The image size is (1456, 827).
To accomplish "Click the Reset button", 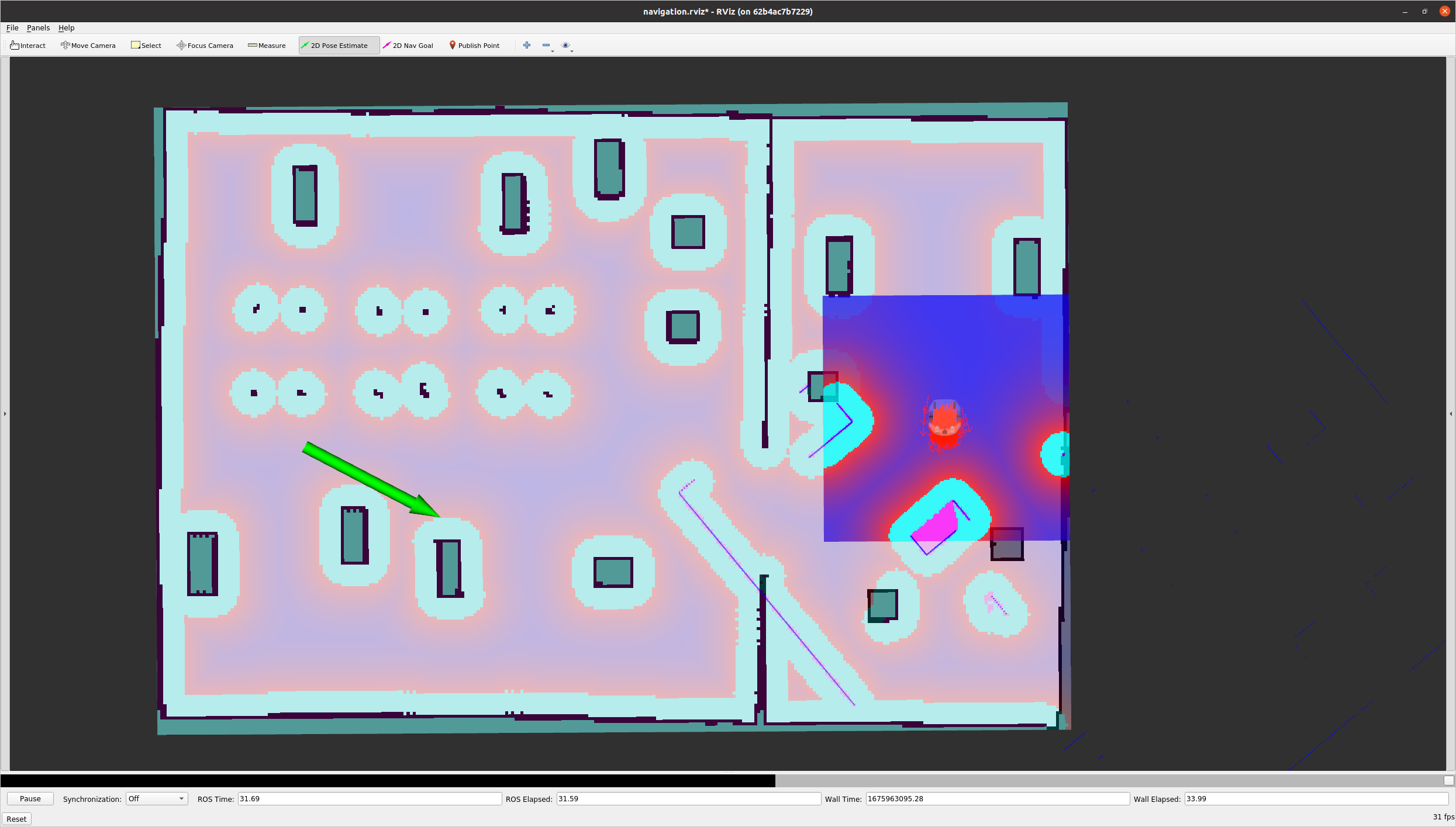I will [x=16, y=819].
